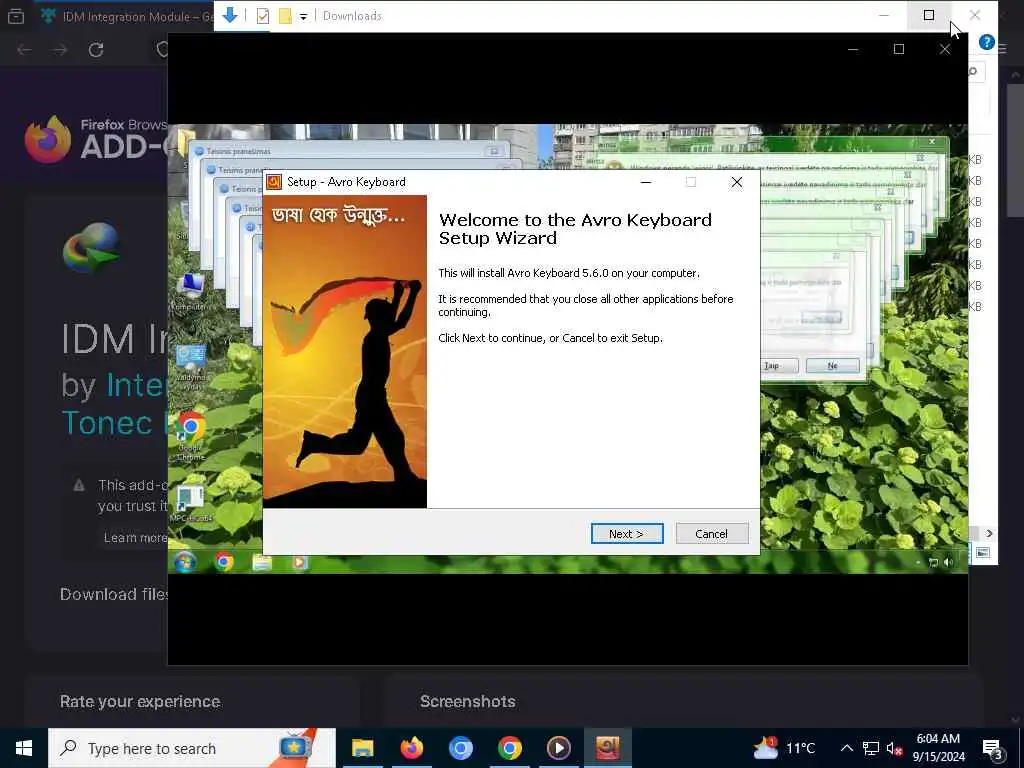The image size is (1024, 768).
Task: Open the Learn more link on add-on page
Action: tap(135, 537)
